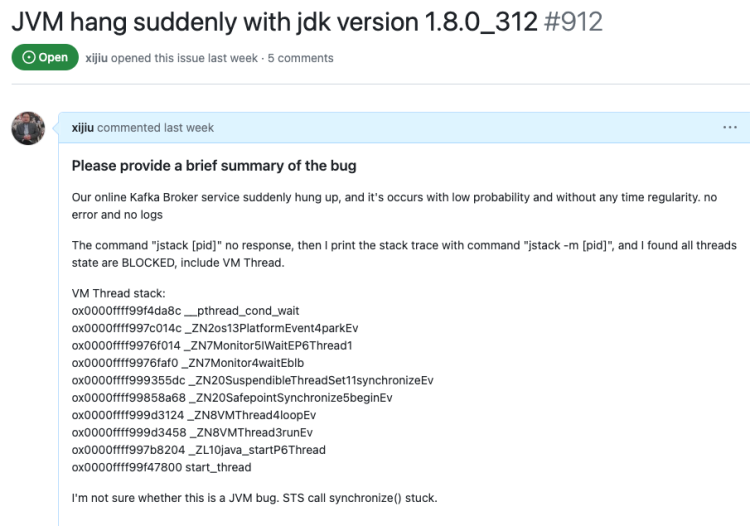The width and height of the screenshot is (750, 526).
Task: Click the issue number #912
Action: 573,21
